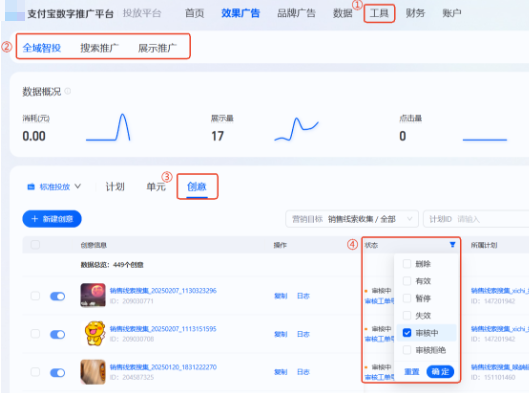Click 确定 in status filter

440,372
